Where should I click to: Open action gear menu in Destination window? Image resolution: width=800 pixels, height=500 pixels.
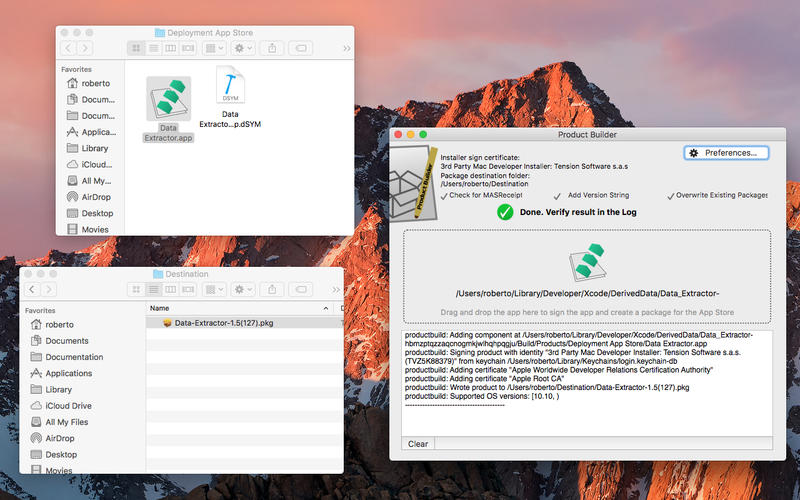pos(243,289)
